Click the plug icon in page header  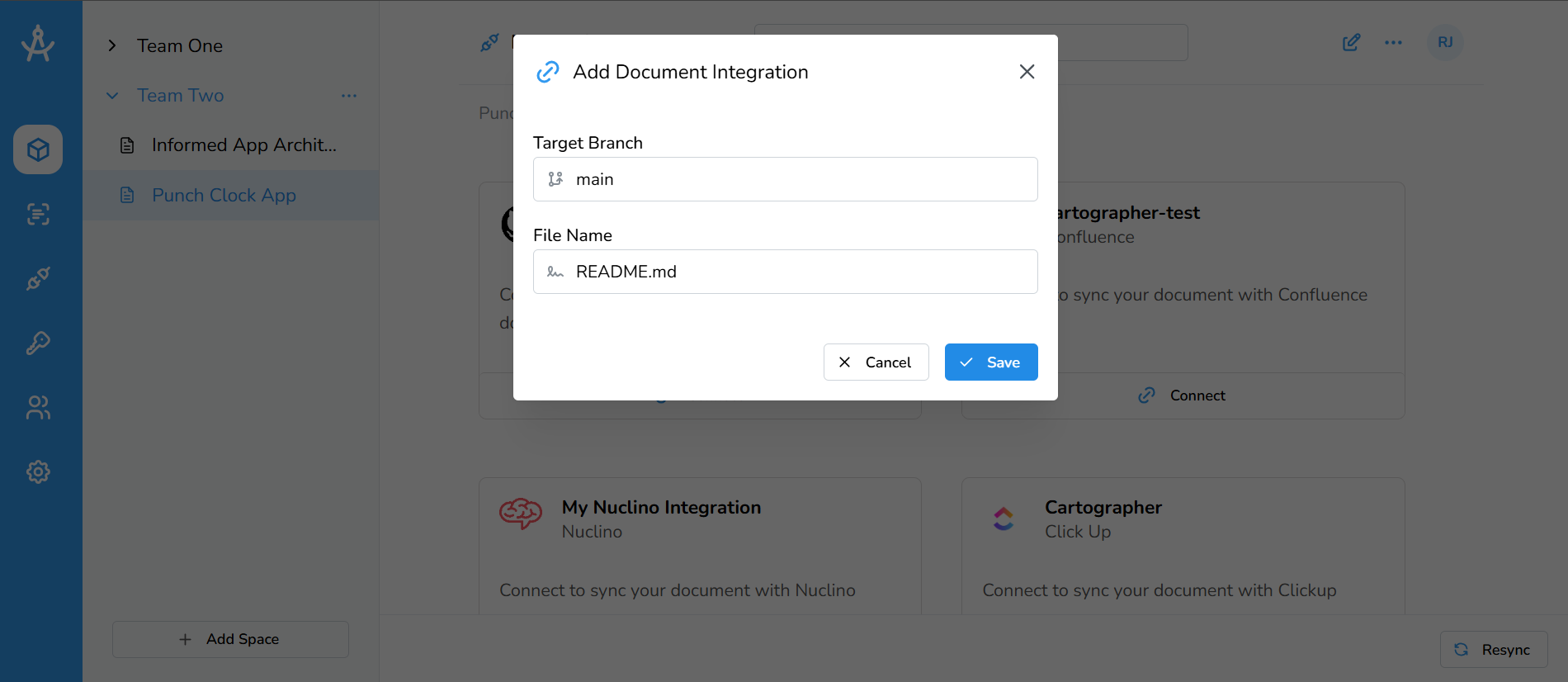[489, 42]
